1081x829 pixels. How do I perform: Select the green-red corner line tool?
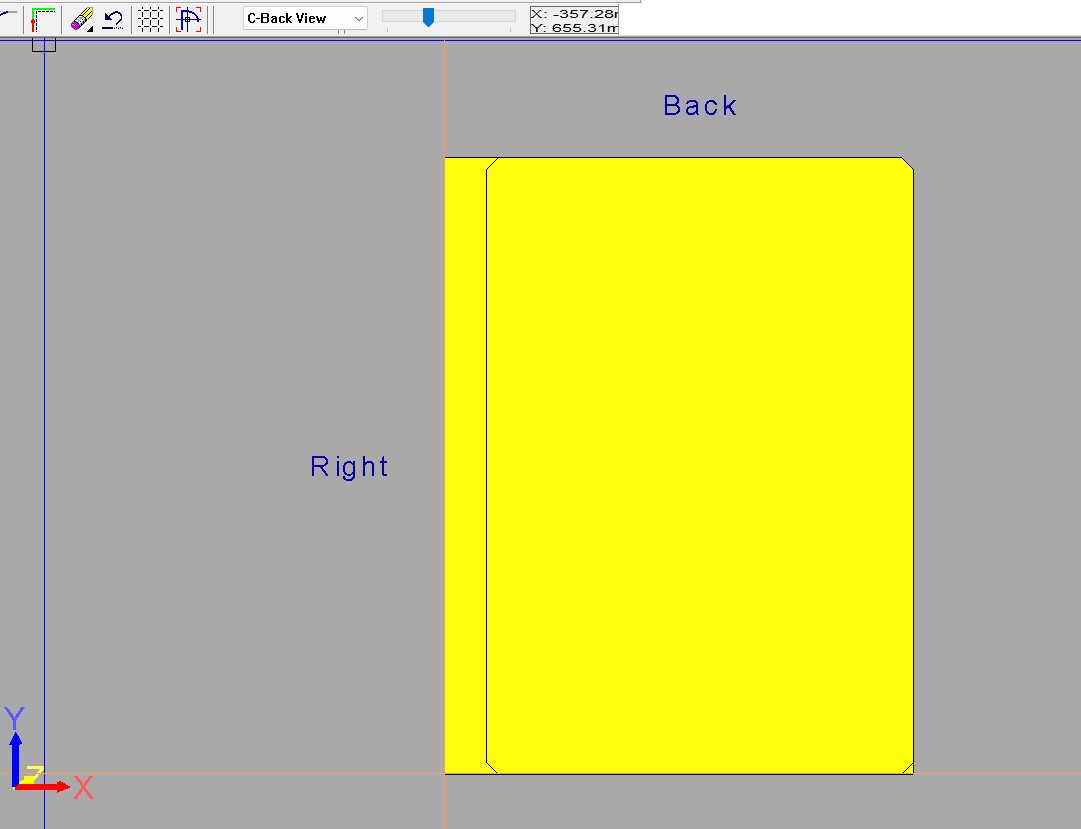pos(43,19)
